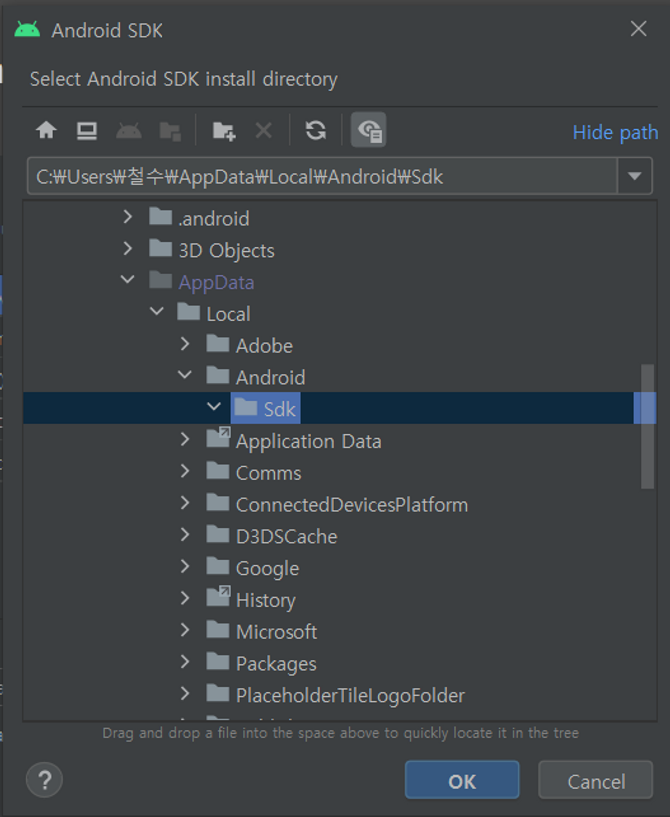Select the Application Data shortcut folder
Image resolution: width=670 pixels, height=817 pixels.
point(294,441)
